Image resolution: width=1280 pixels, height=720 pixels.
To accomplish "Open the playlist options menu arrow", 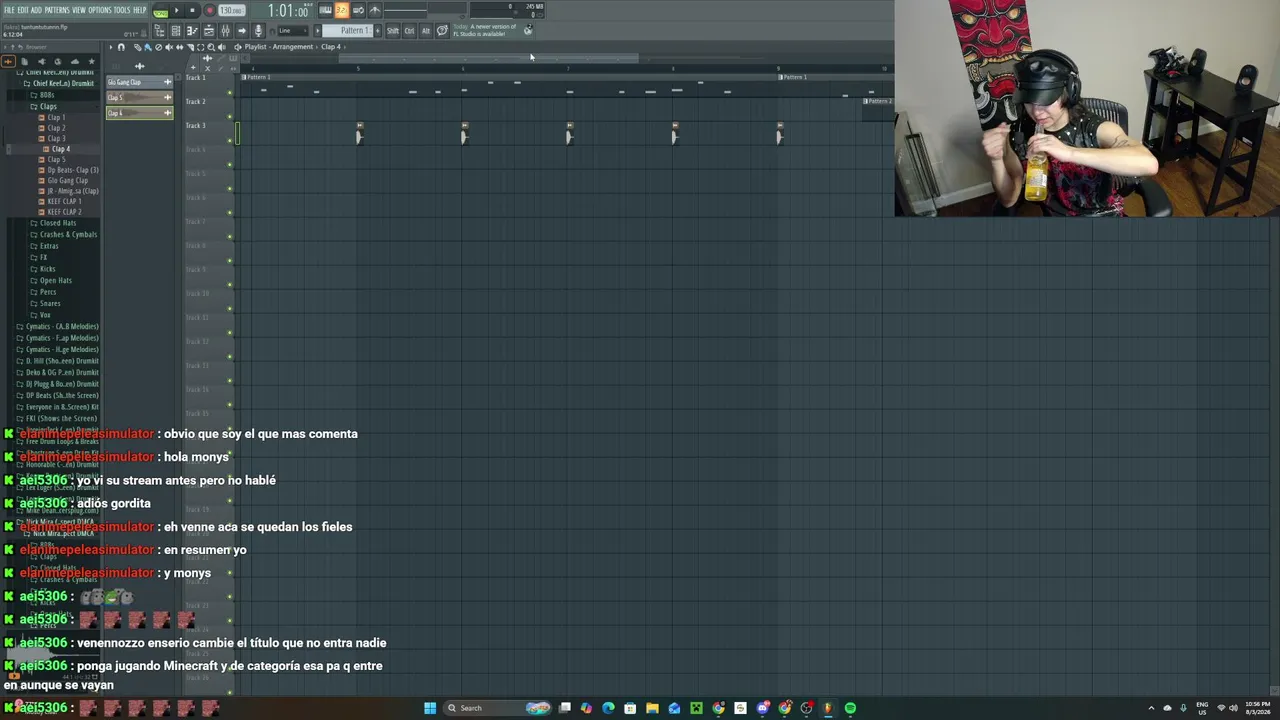I will 110,47.
